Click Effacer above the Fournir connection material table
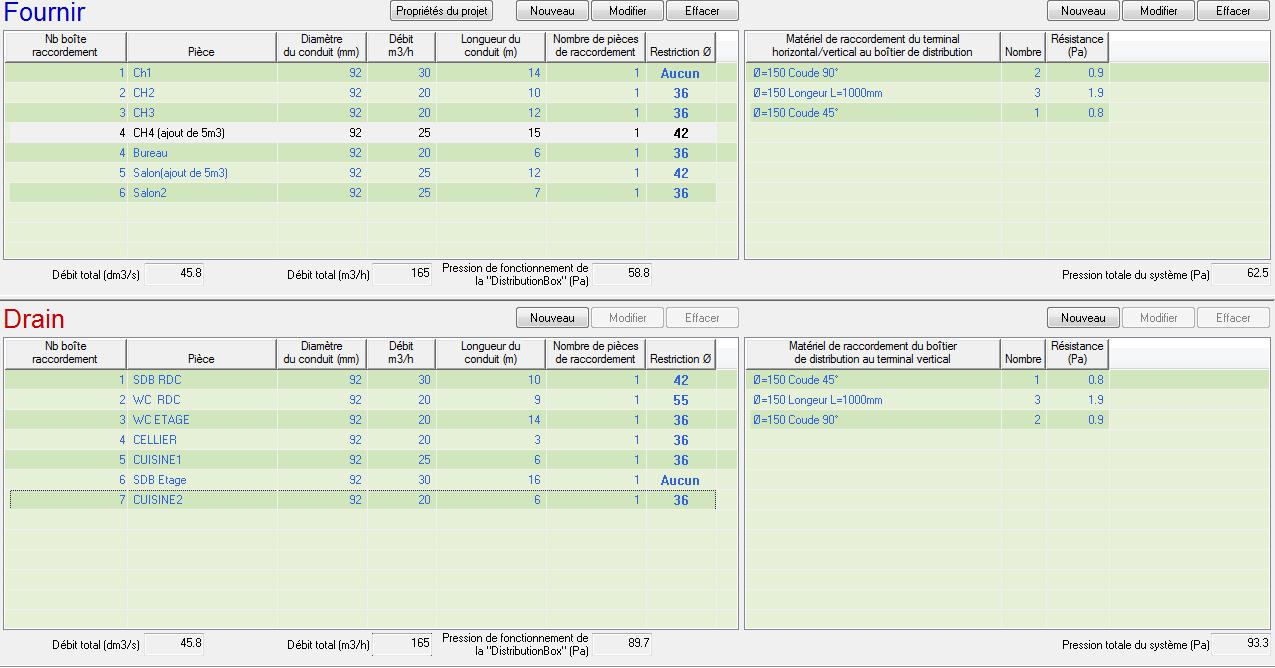 point(1233,11)
